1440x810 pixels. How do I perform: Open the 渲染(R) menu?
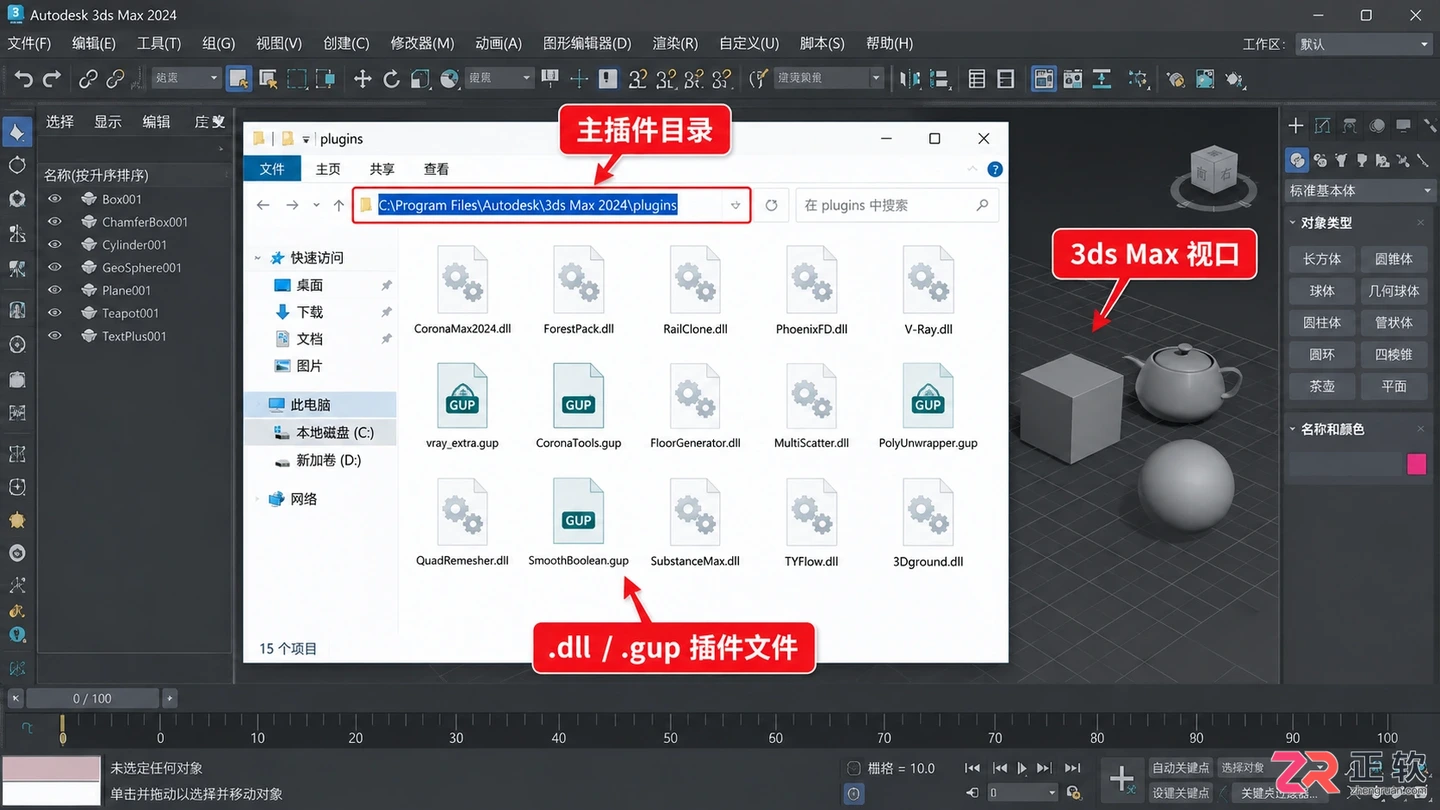(675, 43)
